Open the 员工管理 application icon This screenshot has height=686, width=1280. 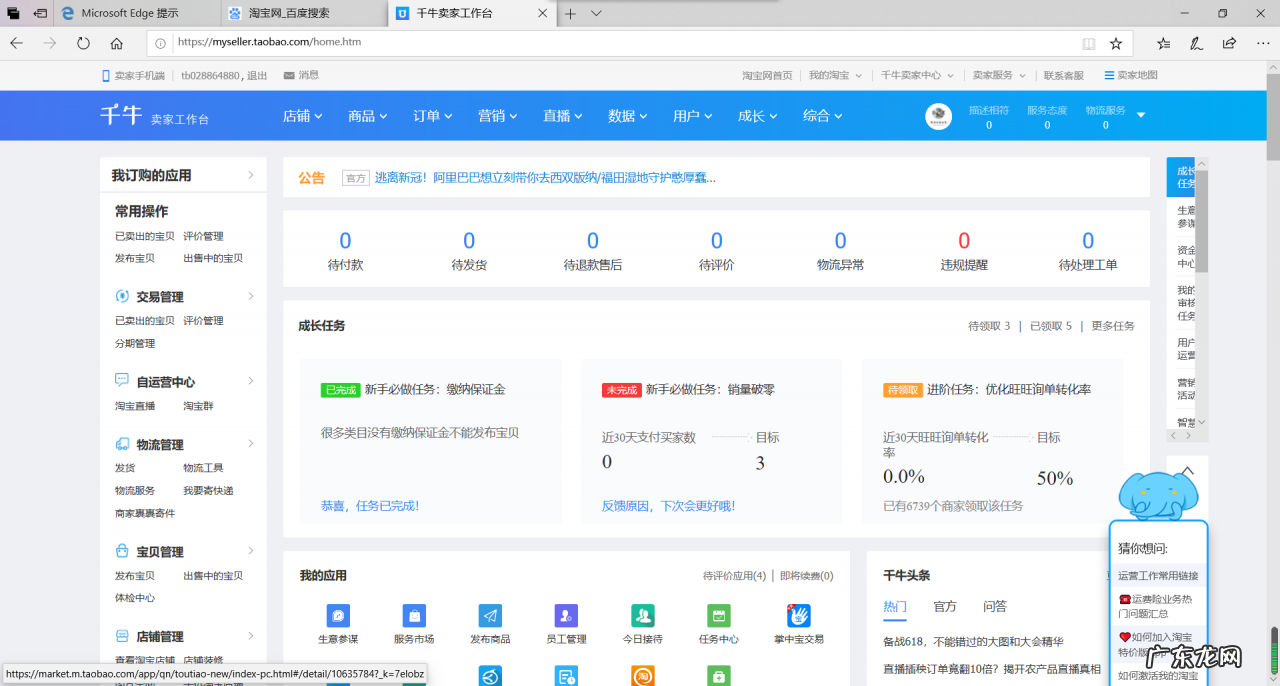566,616
